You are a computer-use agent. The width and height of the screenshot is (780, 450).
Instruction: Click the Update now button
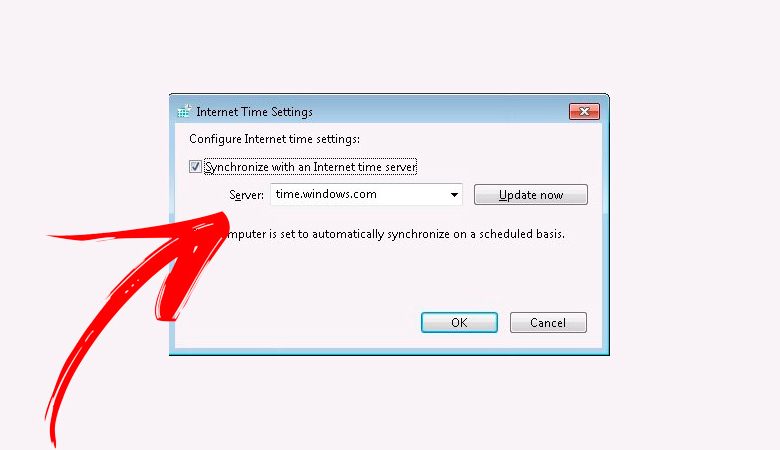point(531,195)
